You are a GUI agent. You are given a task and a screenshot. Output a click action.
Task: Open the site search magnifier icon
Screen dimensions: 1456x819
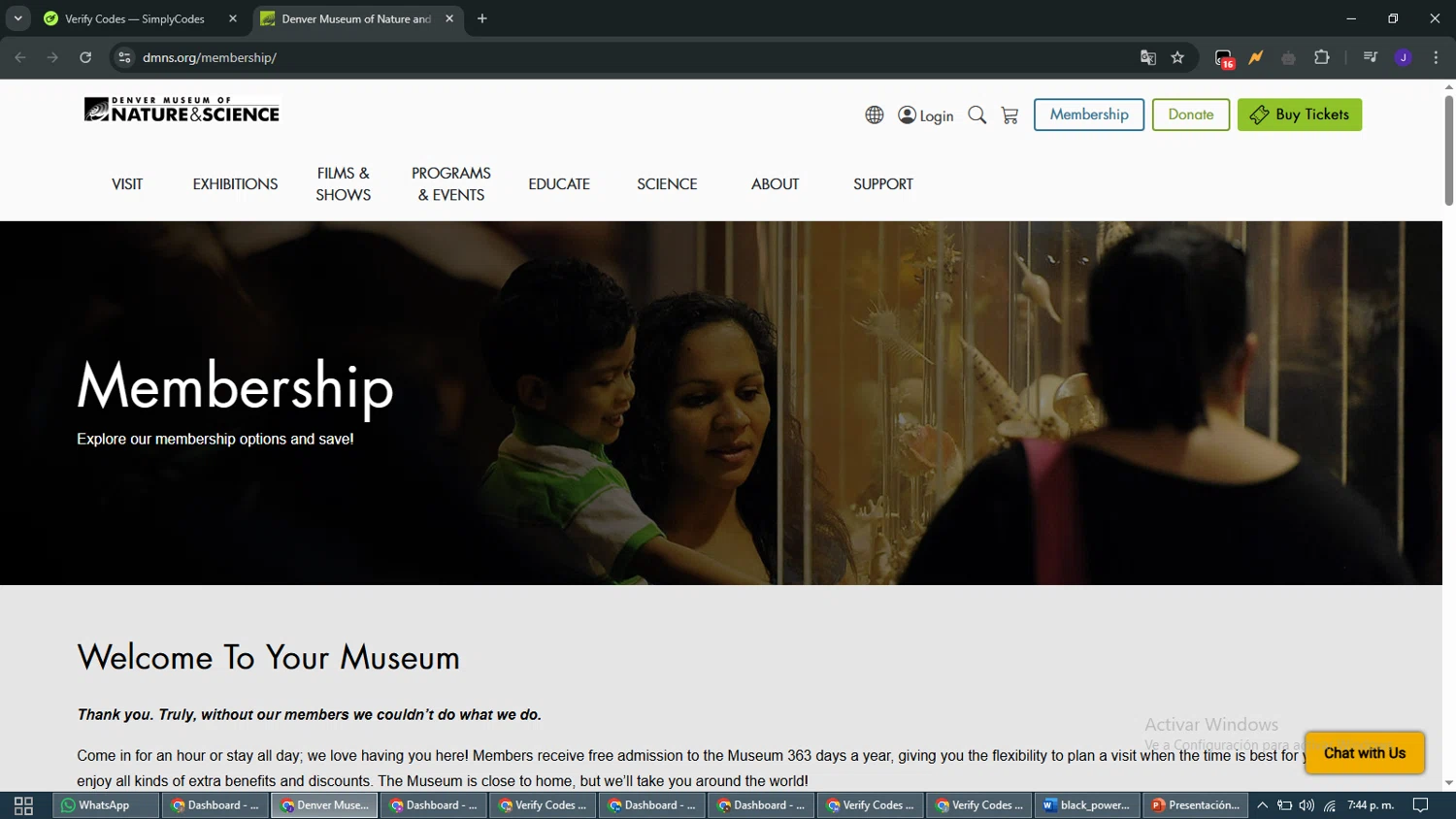pyautogui.click(x=977, y=115)
